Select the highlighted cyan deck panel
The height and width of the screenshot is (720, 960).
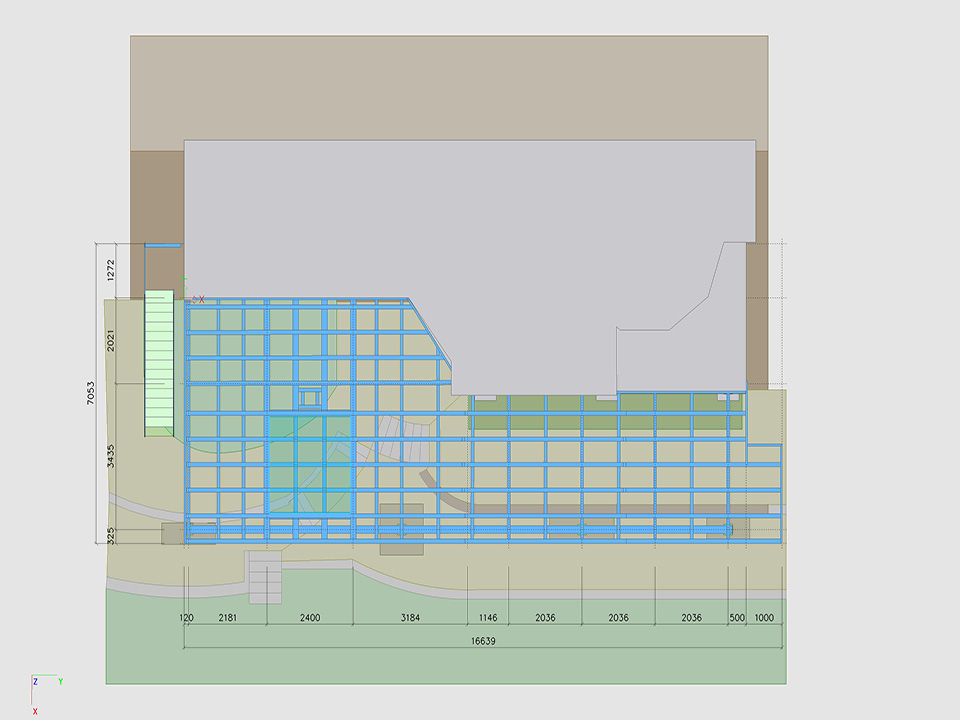pos(310,465)
